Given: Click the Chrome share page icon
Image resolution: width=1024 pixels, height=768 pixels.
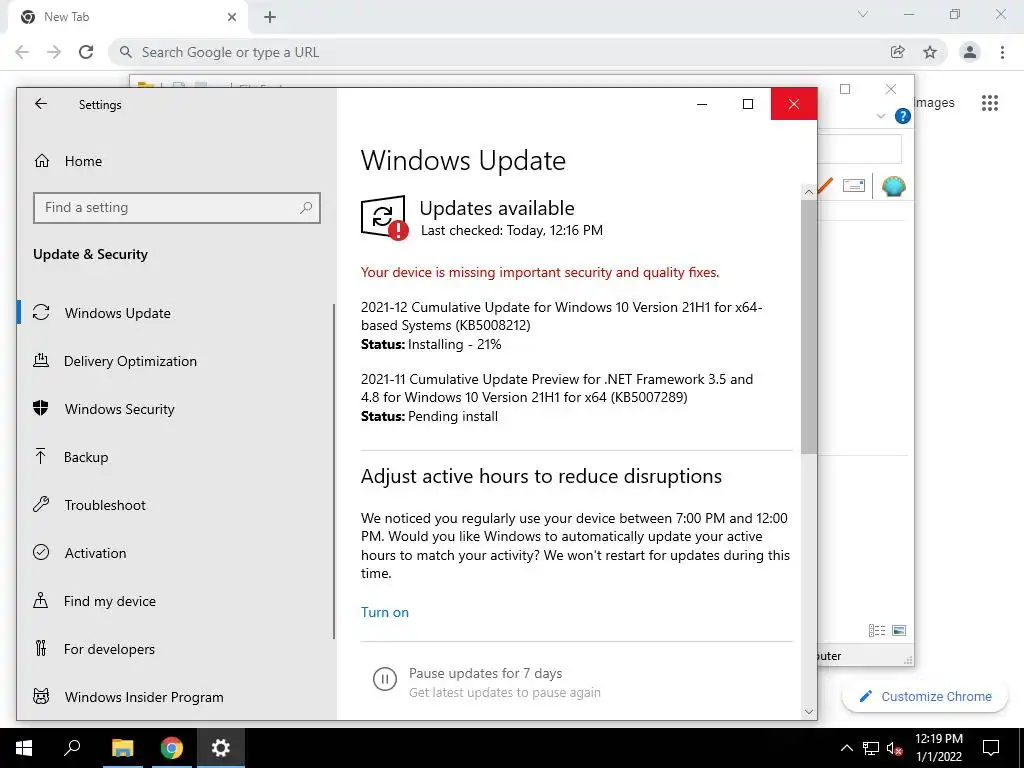Looking at the screenshot, I should point(898,52).
